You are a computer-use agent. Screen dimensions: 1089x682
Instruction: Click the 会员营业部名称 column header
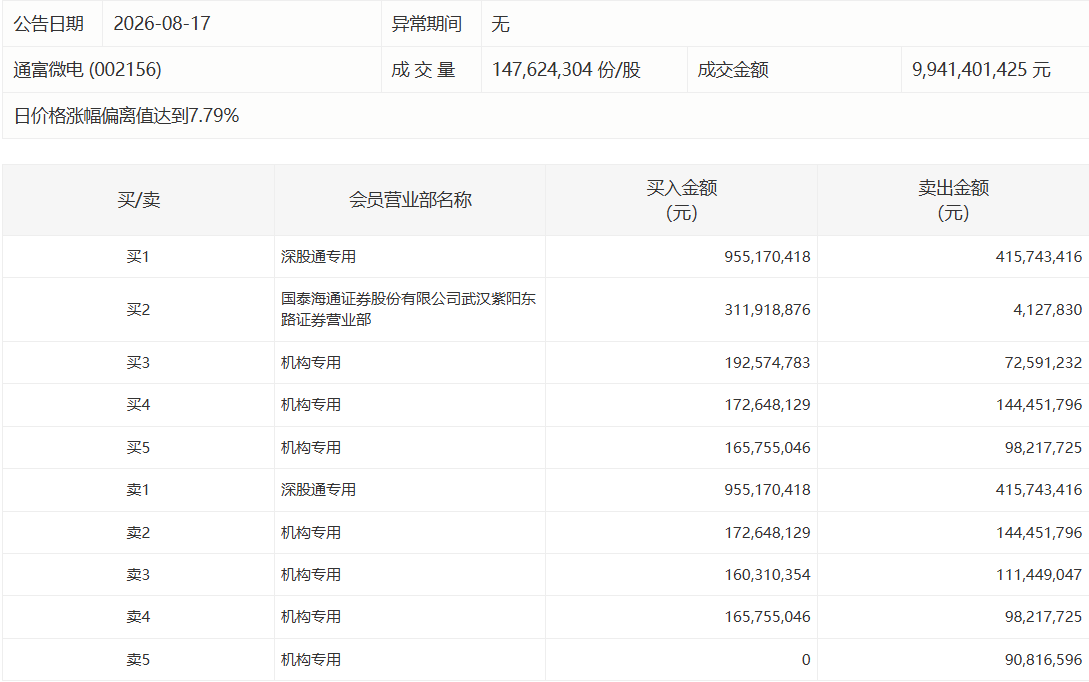point(410,200)
